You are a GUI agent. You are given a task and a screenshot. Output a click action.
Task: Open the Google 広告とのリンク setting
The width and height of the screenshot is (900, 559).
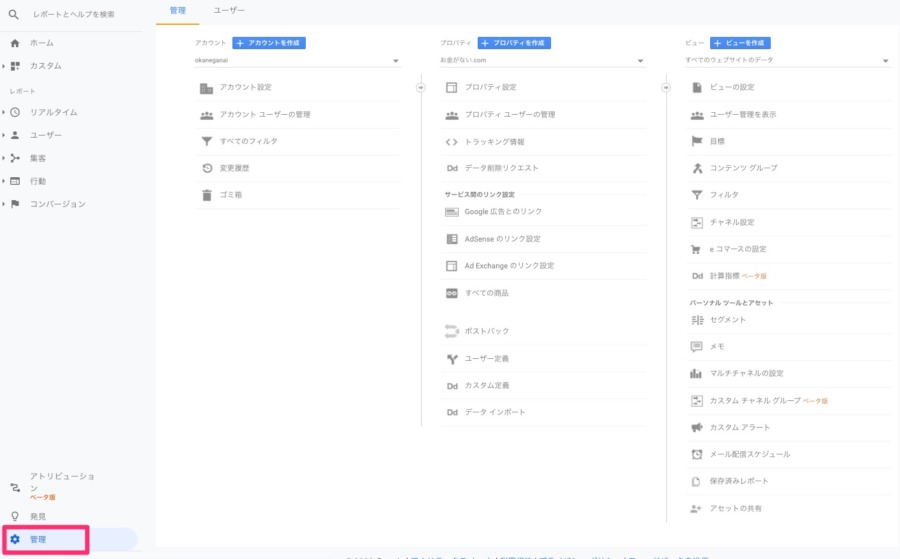point(504,212)
